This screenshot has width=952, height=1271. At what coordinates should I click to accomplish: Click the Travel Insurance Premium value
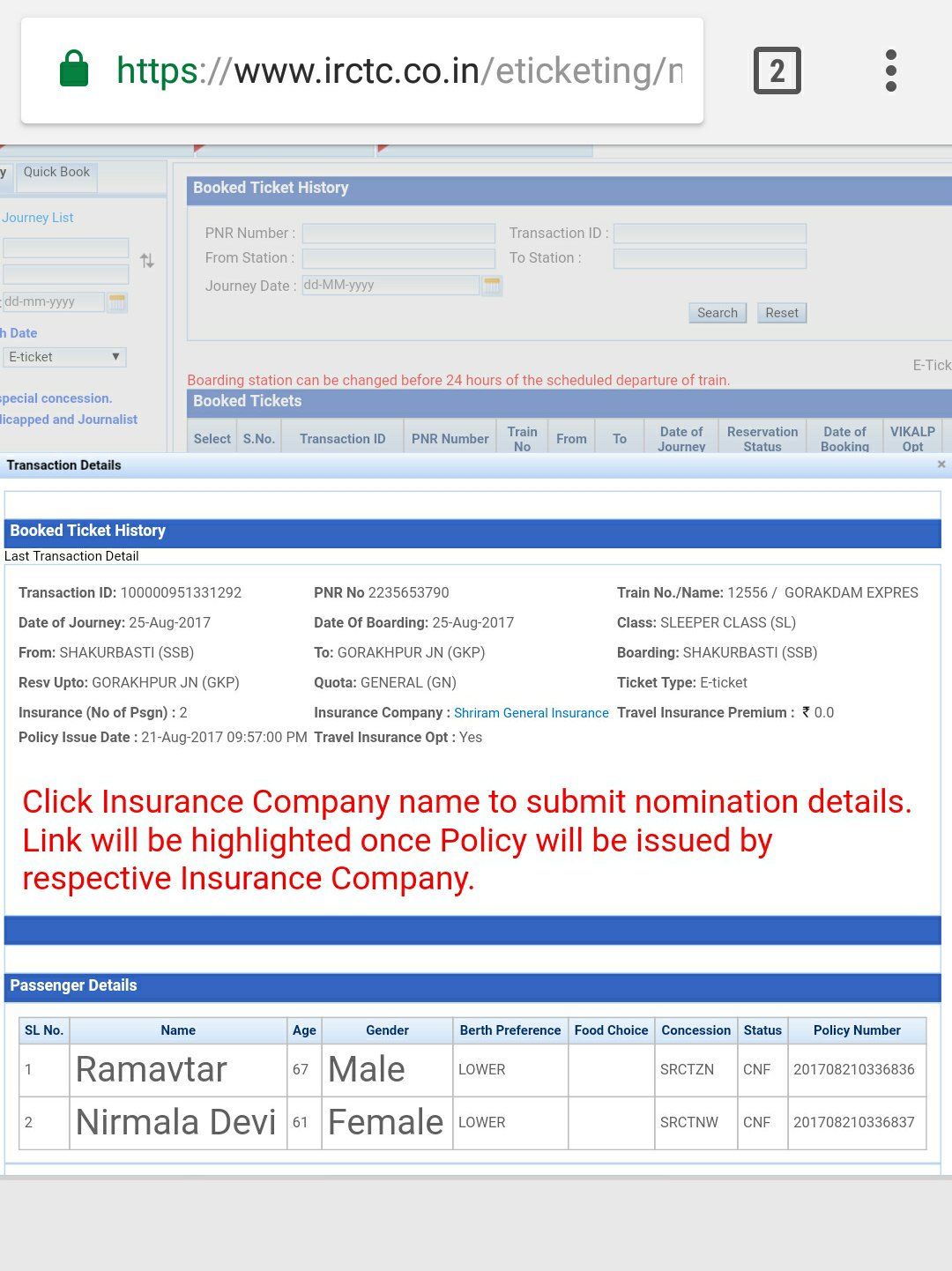[818, 712]
